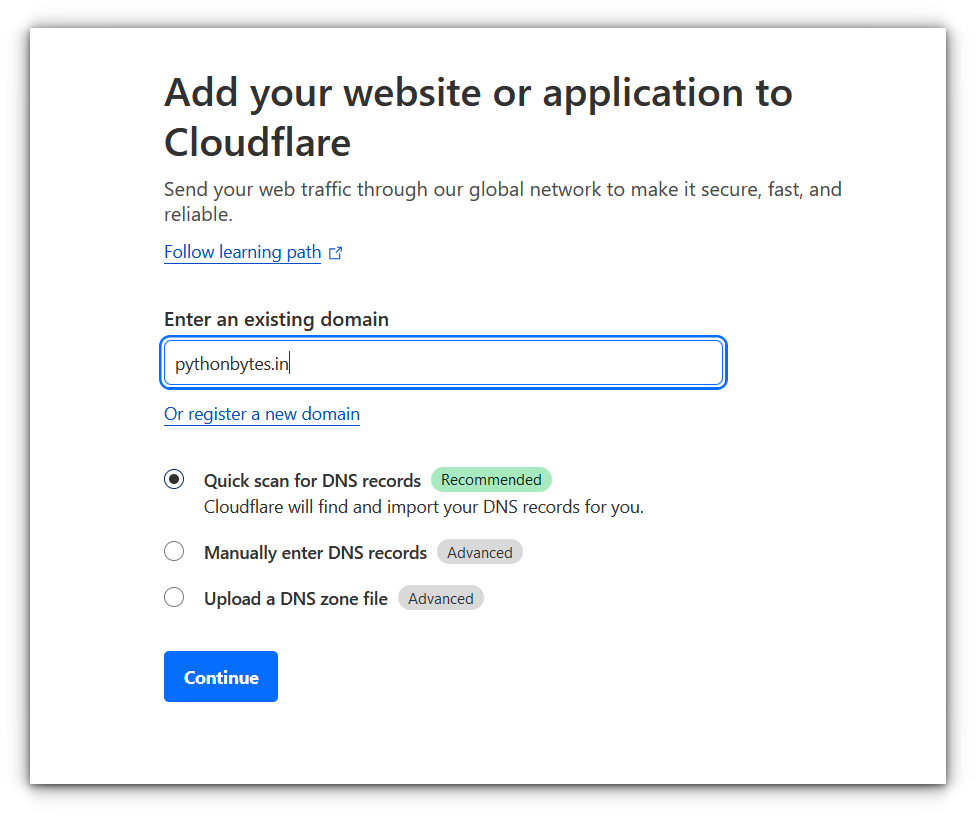Click the 'Add your website or application' heading

[x=478, y=93]
